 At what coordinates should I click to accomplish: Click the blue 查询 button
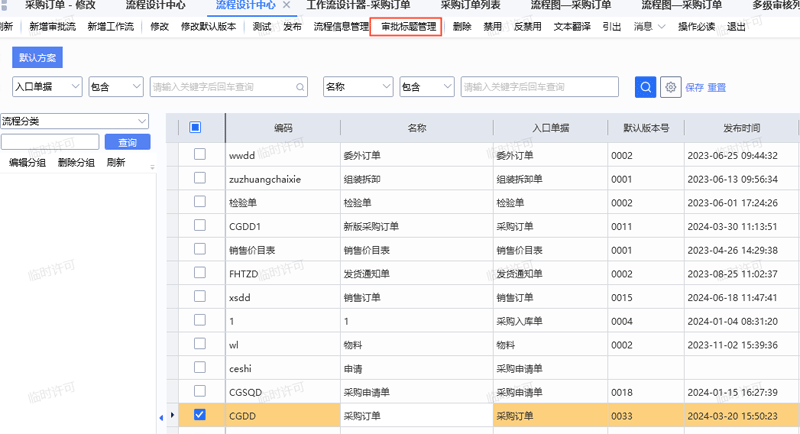coord(128,142)
